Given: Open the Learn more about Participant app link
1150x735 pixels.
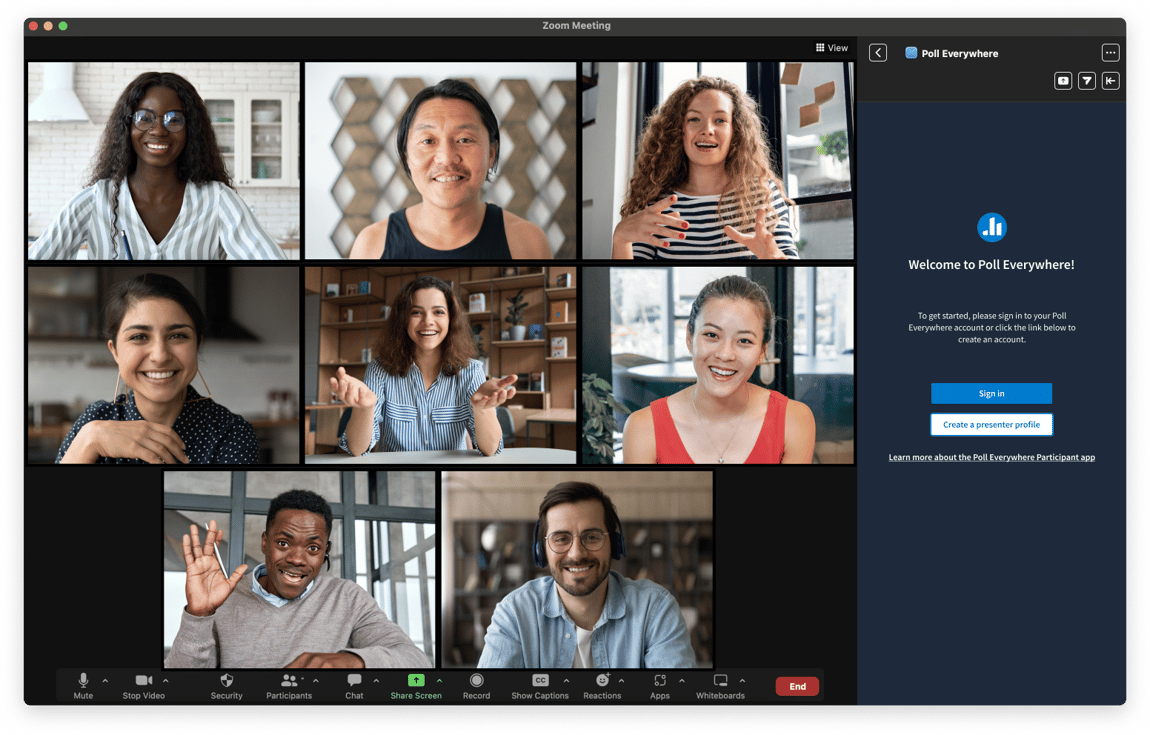Looking at the screenshot, I should (x=991, y=457).
